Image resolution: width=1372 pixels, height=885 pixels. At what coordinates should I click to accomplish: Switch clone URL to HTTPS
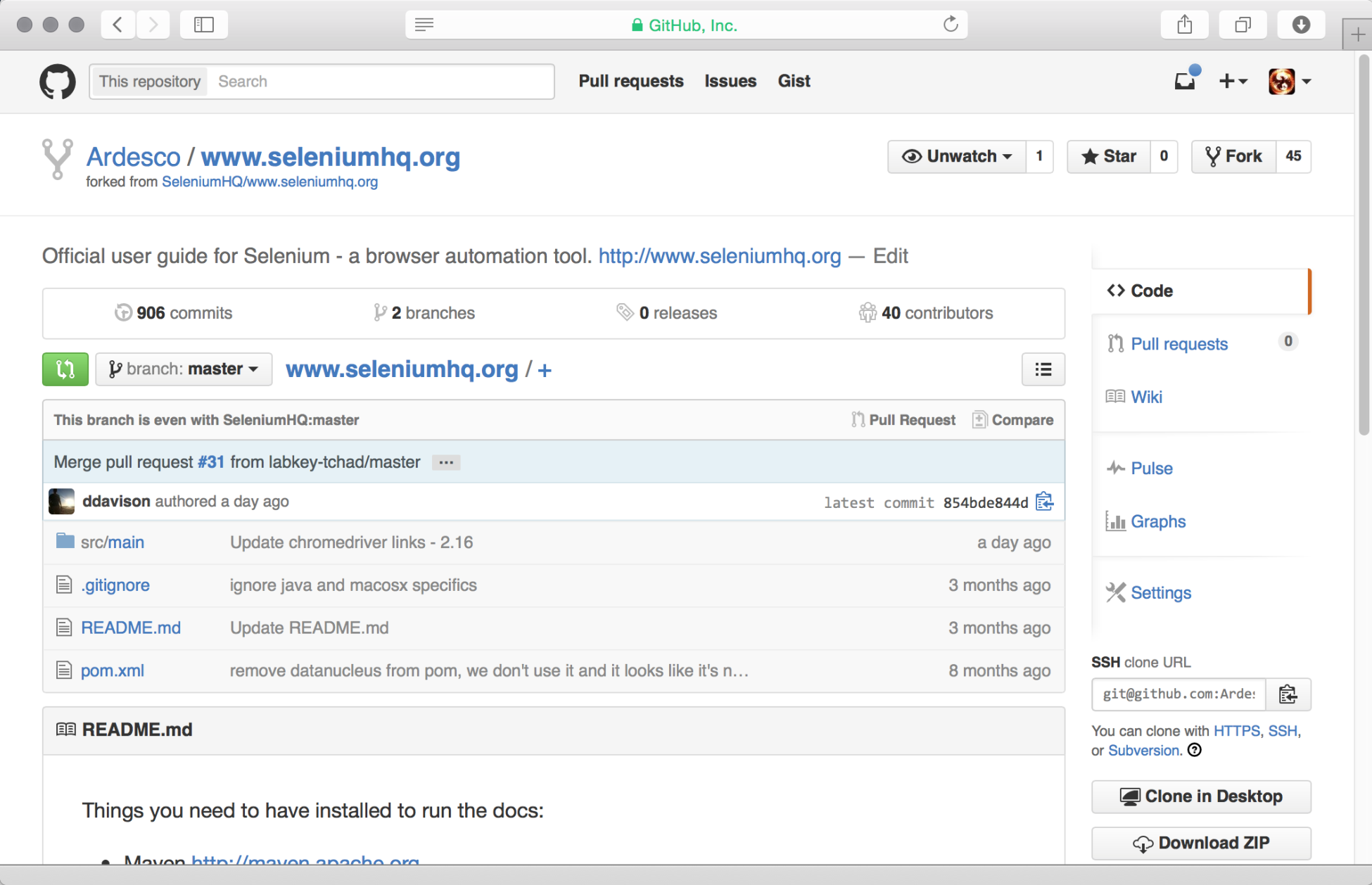[x=1236, y=731]
